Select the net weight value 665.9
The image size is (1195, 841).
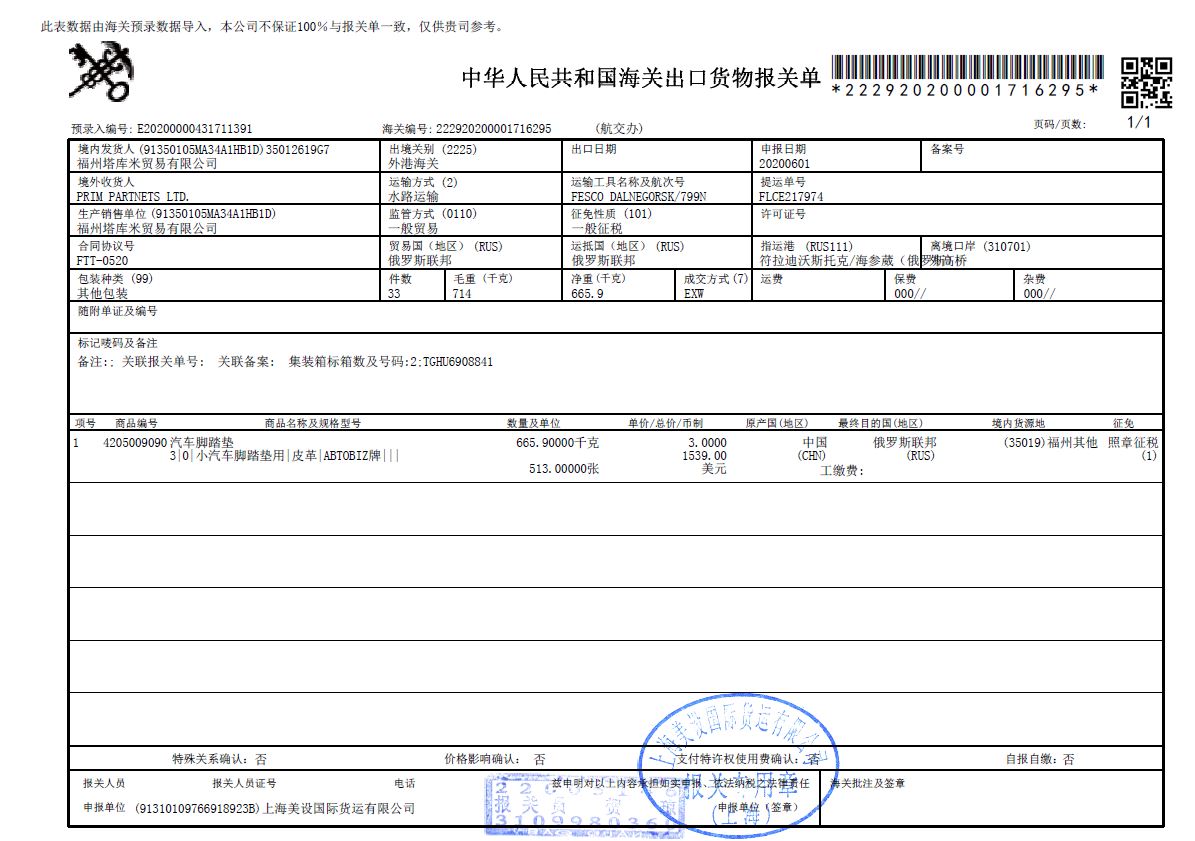click(587, 294)
